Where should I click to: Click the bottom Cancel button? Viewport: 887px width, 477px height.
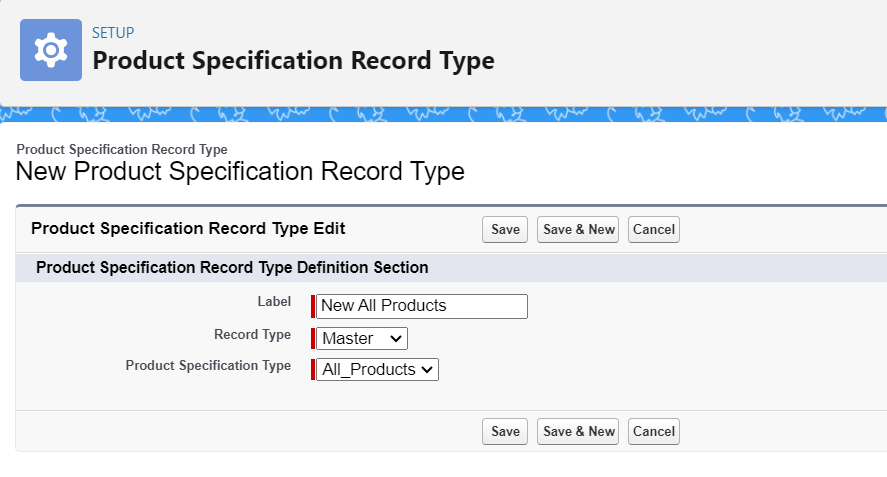pyautogui.click(x=654, y=431)
